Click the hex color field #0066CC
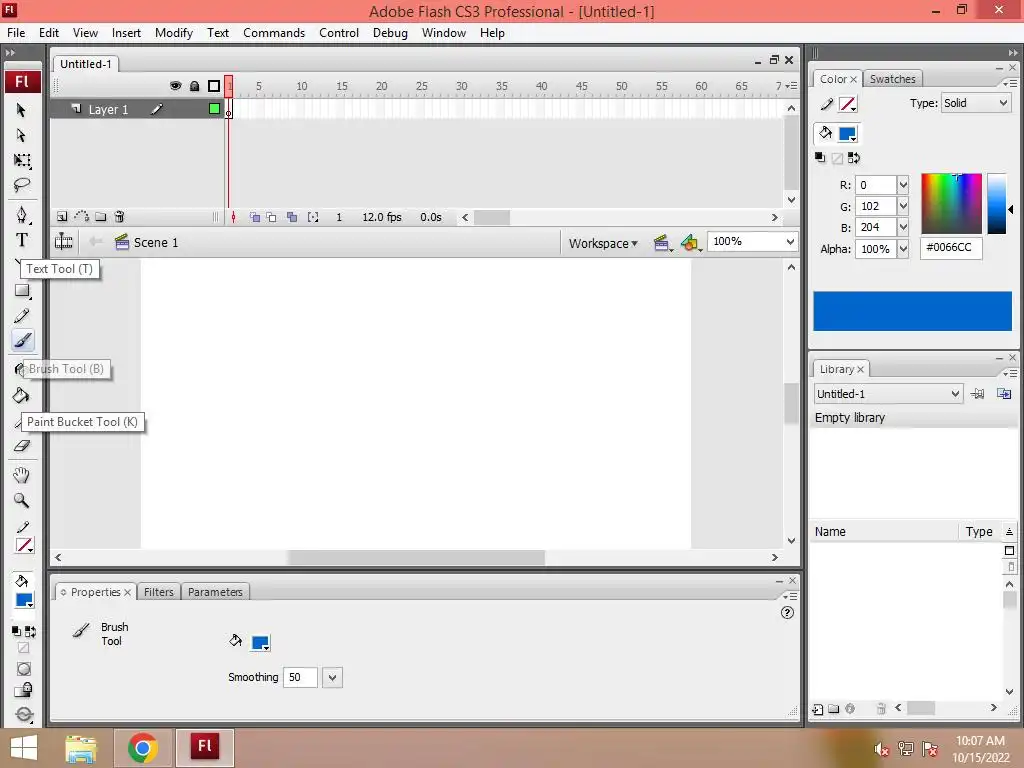The image size is (1024, 768). click(951, 248)
